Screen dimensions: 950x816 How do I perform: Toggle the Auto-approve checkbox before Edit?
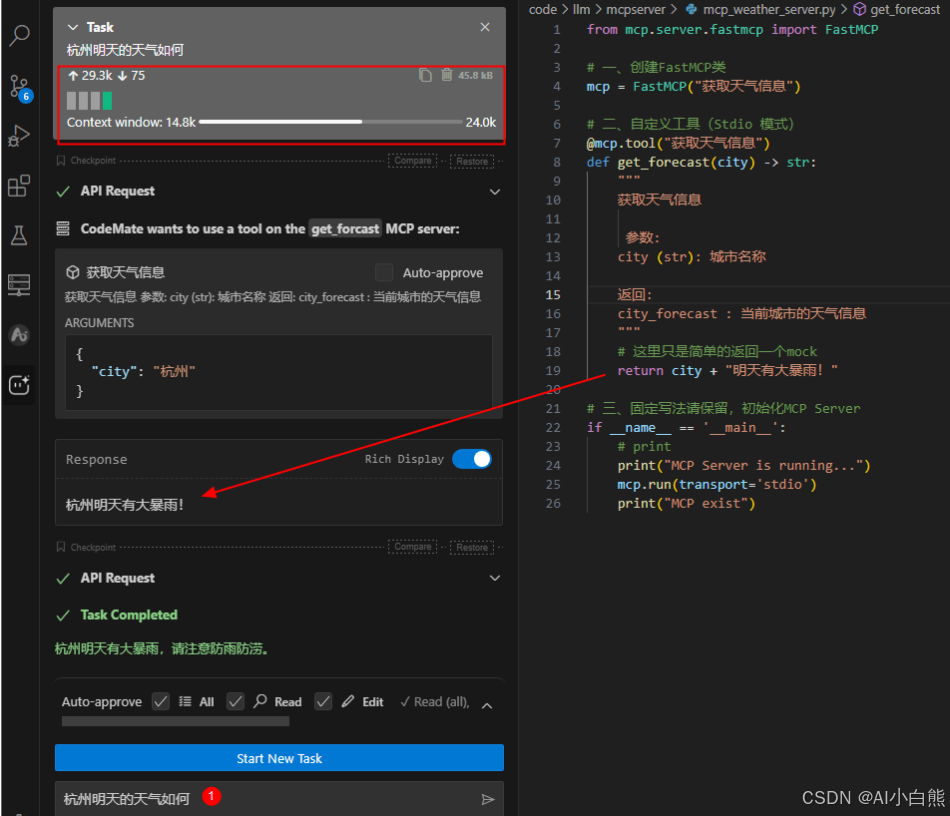pos(323,702)
